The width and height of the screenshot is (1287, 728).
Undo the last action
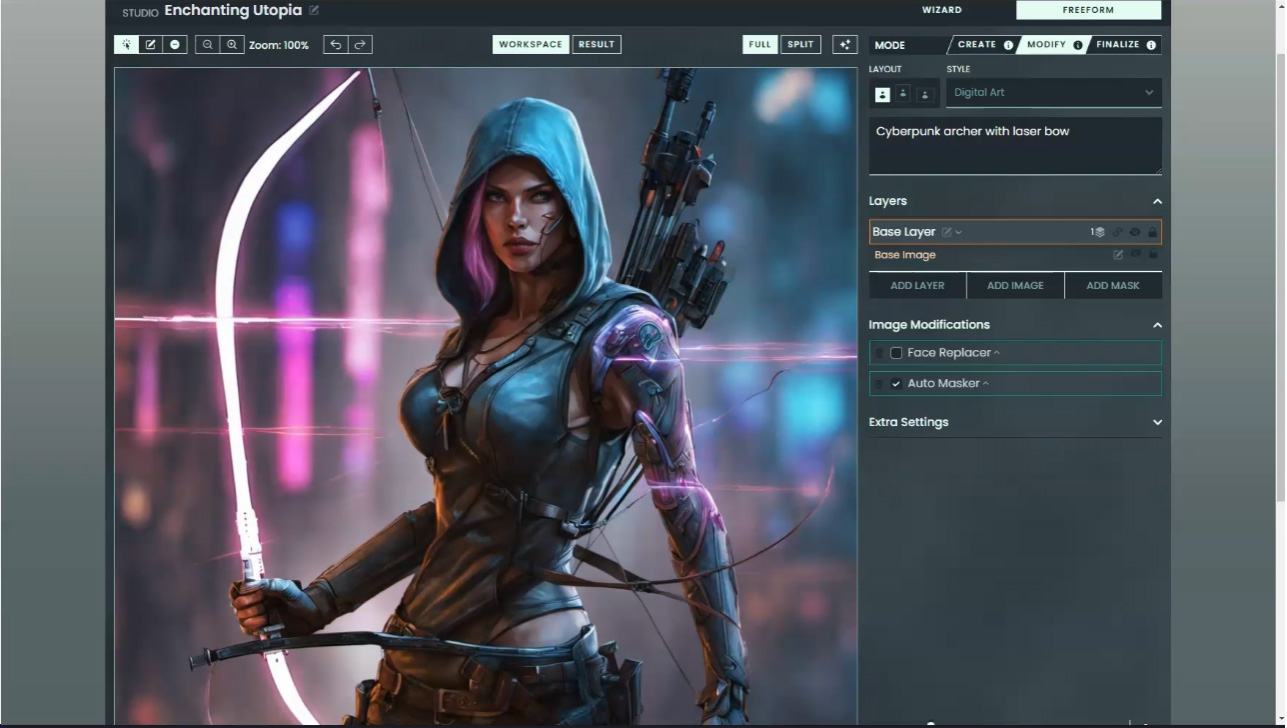click(336, 45)
